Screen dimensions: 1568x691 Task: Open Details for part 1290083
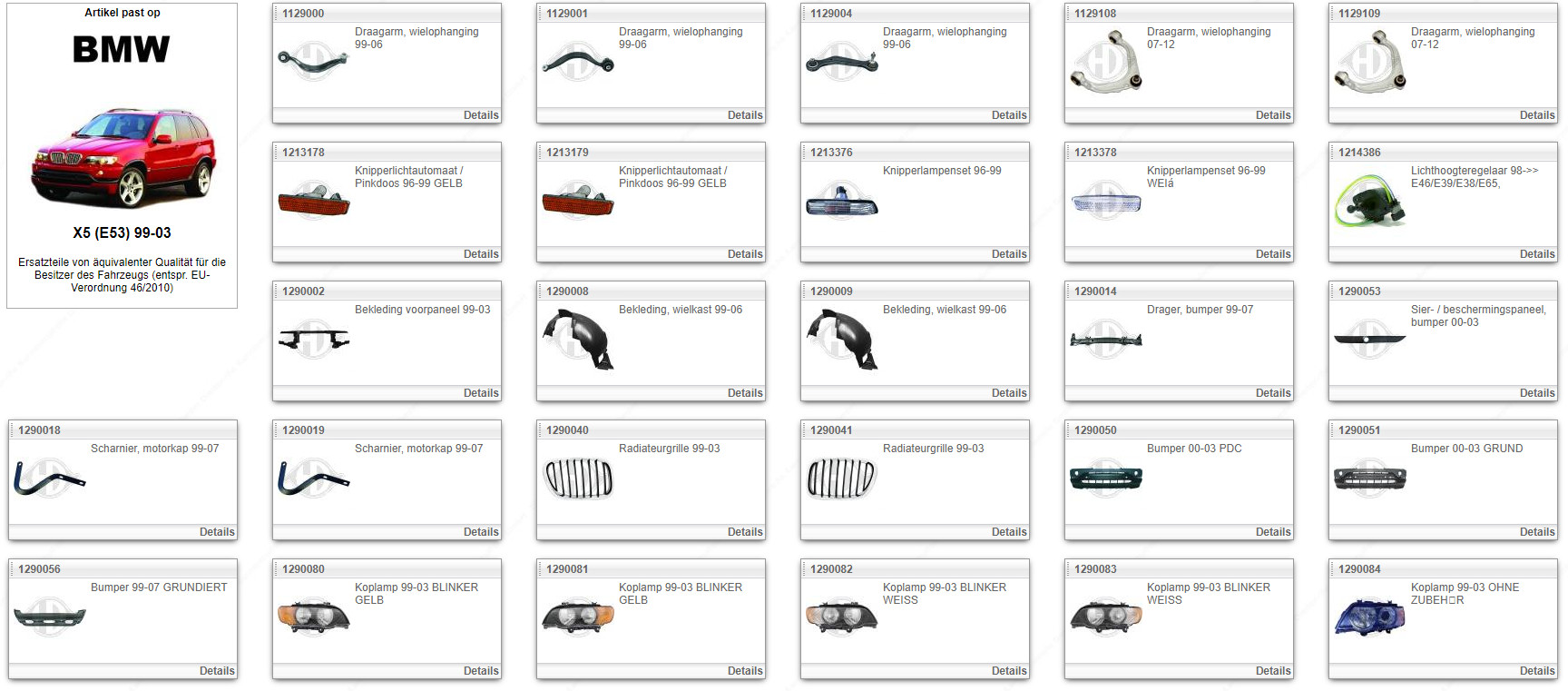pos(1273,671)
